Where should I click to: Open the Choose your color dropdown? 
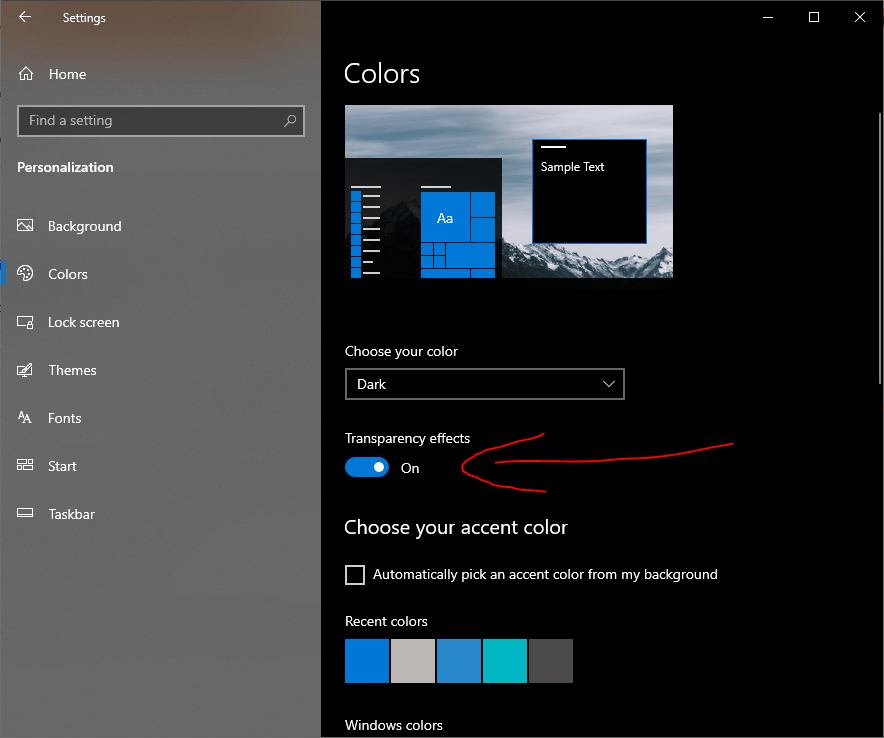point(485,384)
